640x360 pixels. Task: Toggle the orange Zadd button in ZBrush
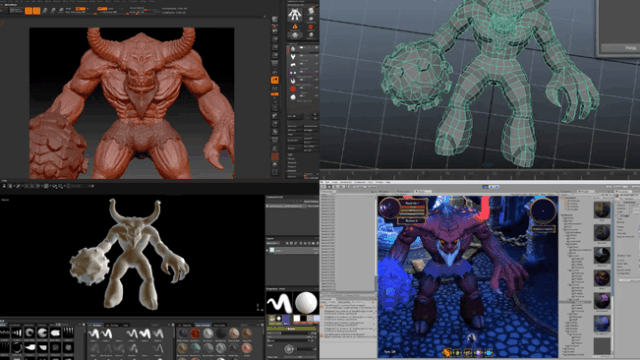click(x=102, y=9)
